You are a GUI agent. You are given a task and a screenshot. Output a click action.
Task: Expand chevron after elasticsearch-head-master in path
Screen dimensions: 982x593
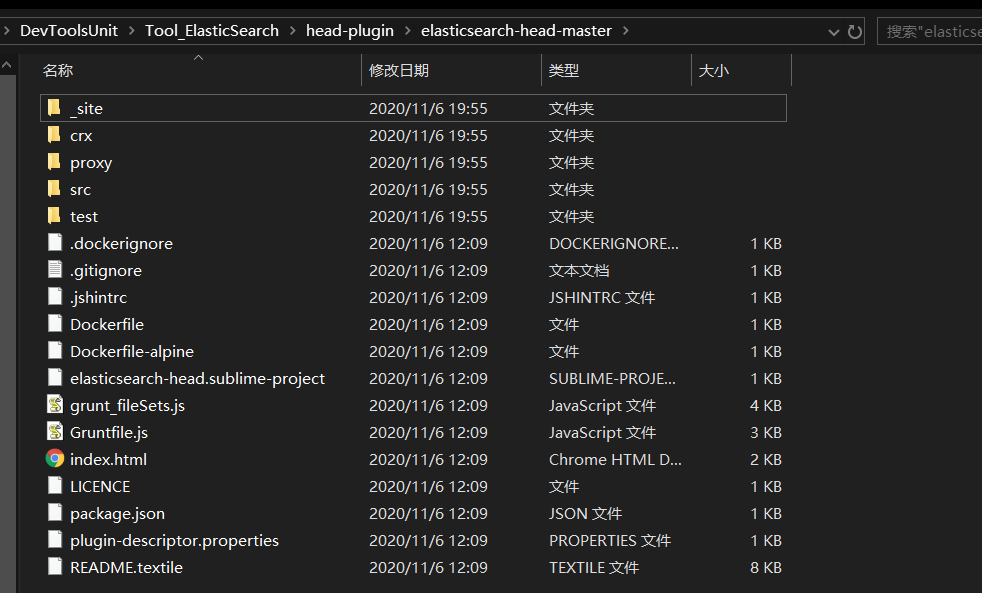tap(626, 31)
